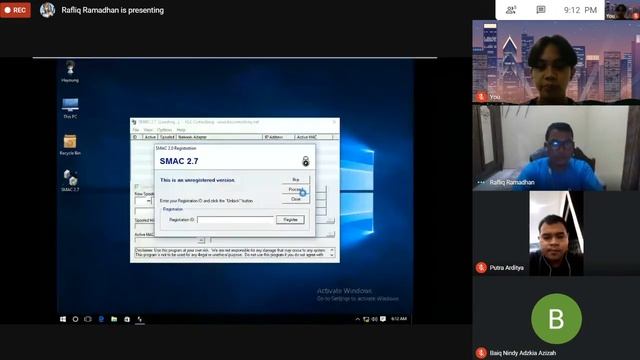640x360 pixels.
Task: Close the SMAC main window
Action: [334, 122]
